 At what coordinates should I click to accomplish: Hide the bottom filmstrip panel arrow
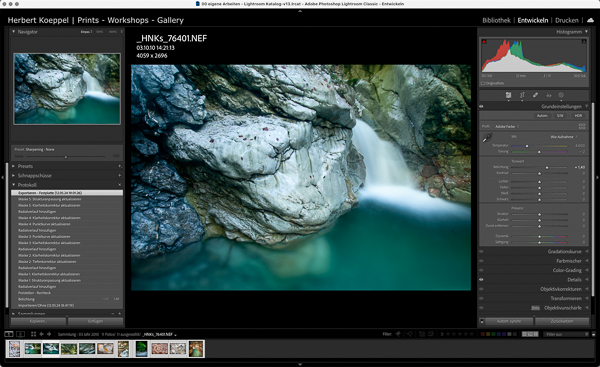pos(300,364)
